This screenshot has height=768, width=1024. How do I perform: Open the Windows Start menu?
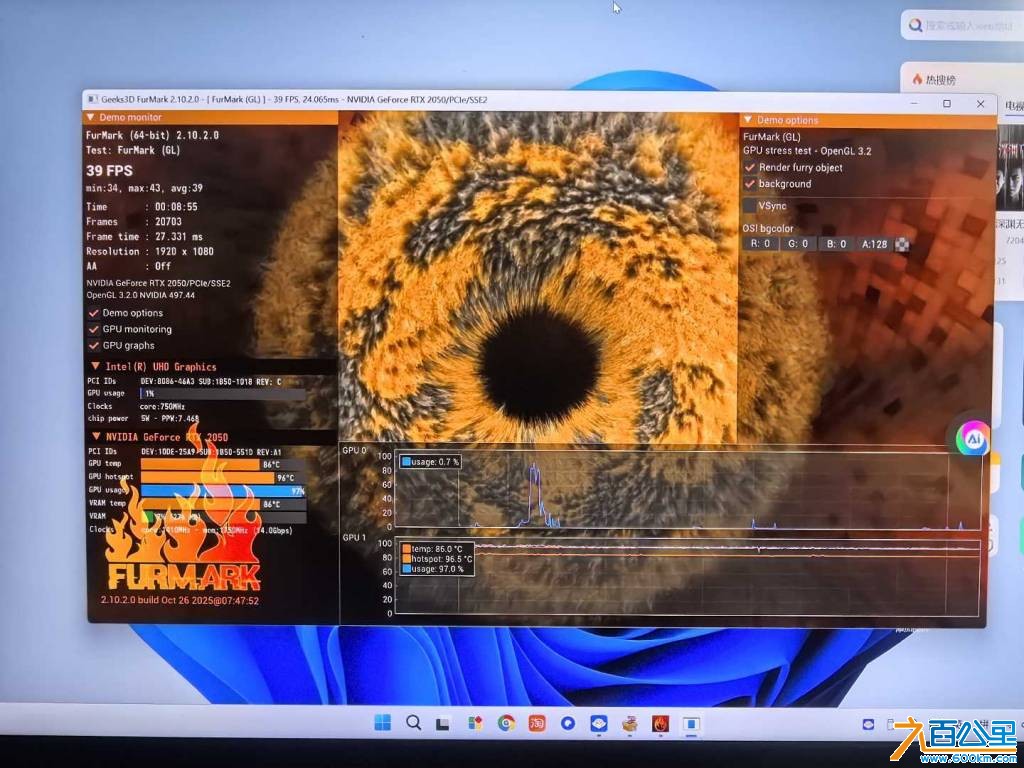pyautogui.click(x=383, y=722)
